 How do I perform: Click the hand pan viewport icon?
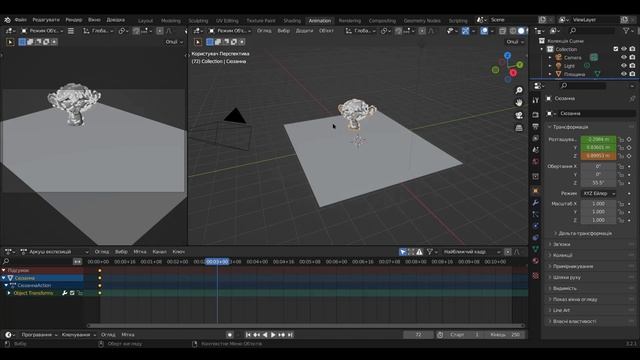519,102
